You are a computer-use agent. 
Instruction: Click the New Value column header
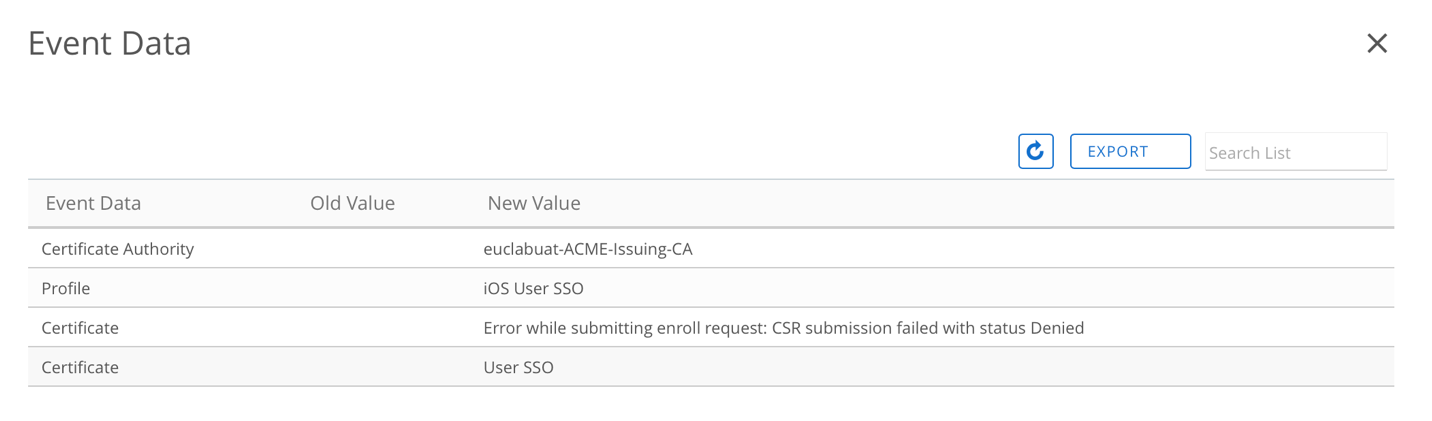[533, 203]
